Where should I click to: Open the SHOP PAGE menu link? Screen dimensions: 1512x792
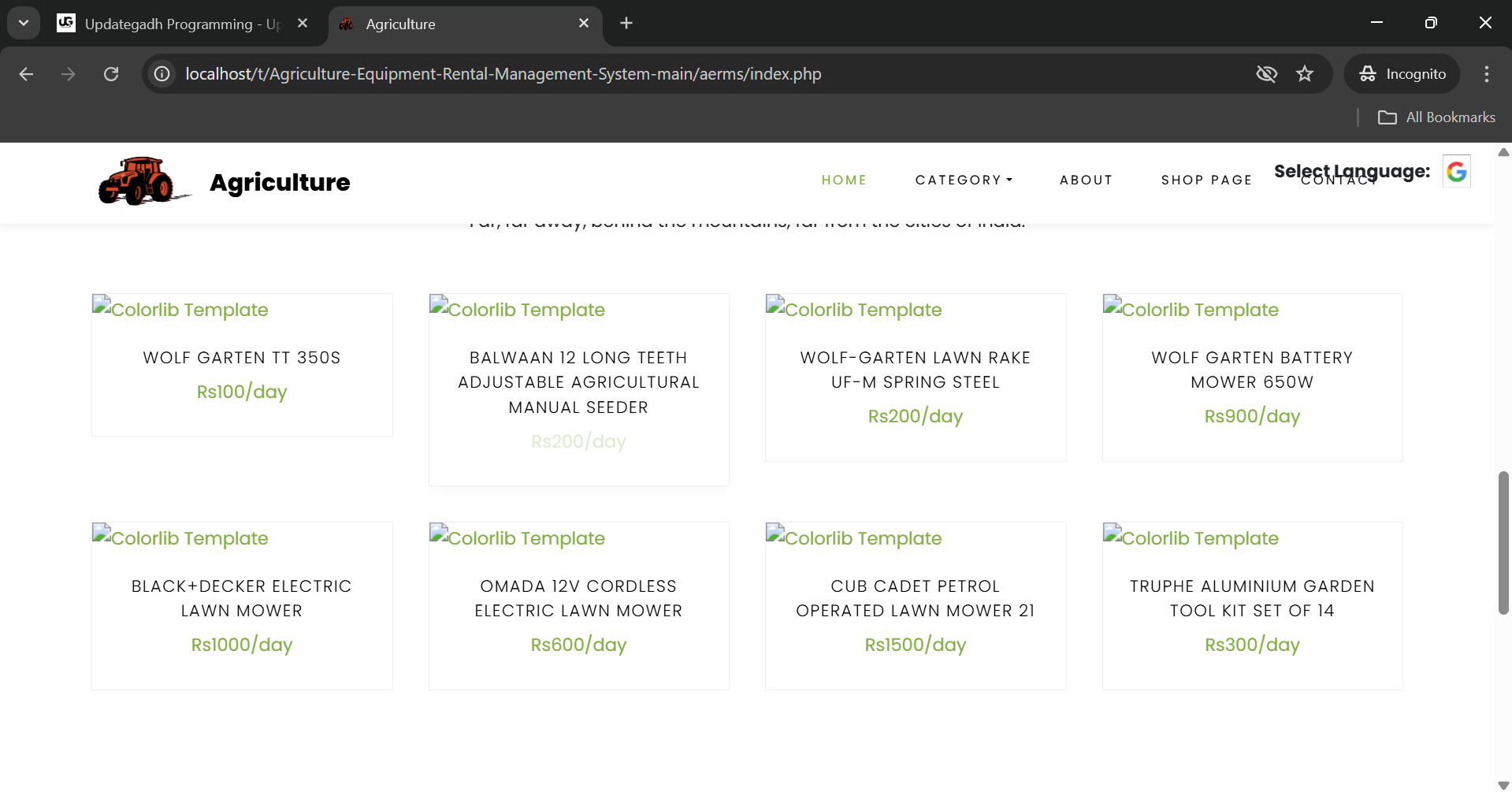point(1206,180)
